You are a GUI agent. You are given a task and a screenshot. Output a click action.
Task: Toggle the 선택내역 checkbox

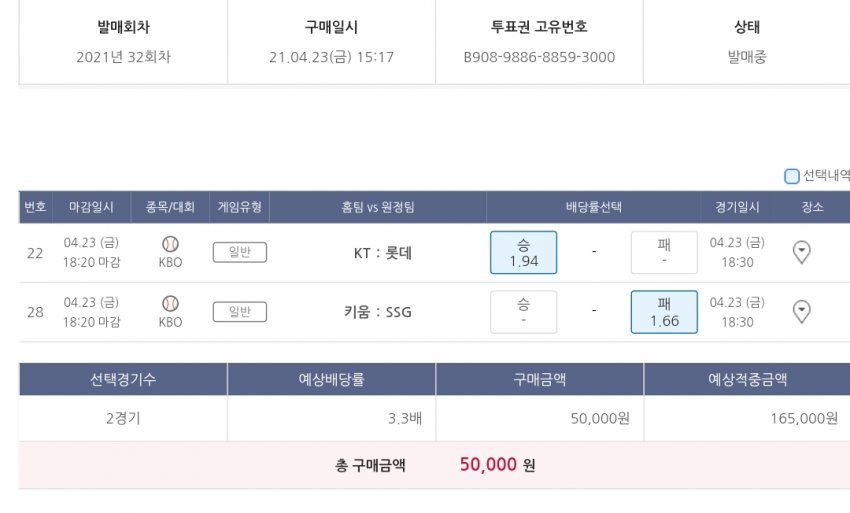[792, 176]
